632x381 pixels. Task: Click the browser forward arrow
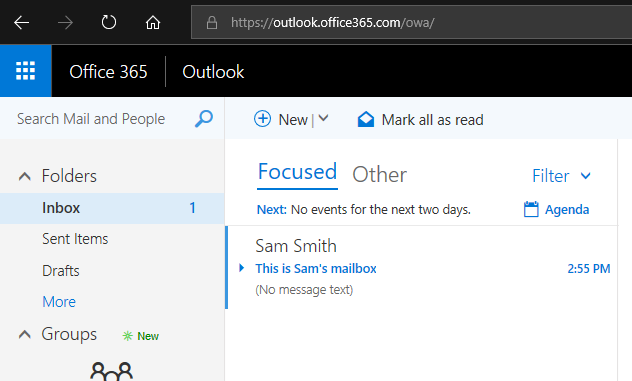(65, 23)
